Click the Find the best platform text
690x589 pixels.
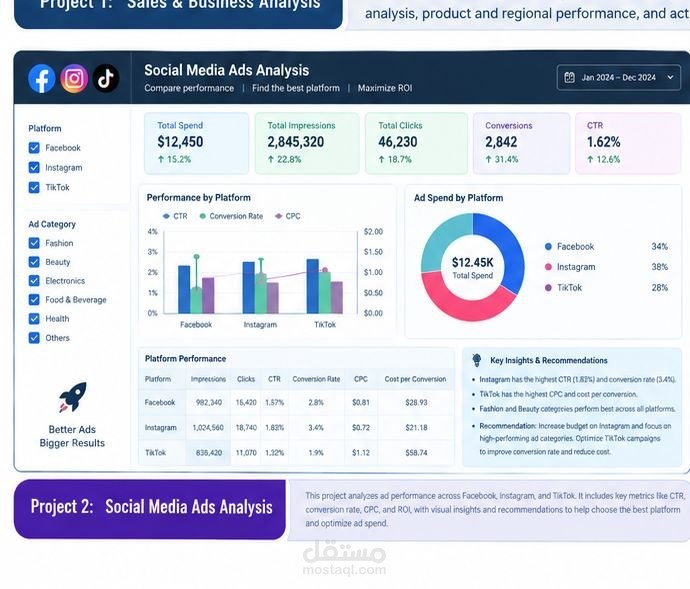[x=296, y=88]
